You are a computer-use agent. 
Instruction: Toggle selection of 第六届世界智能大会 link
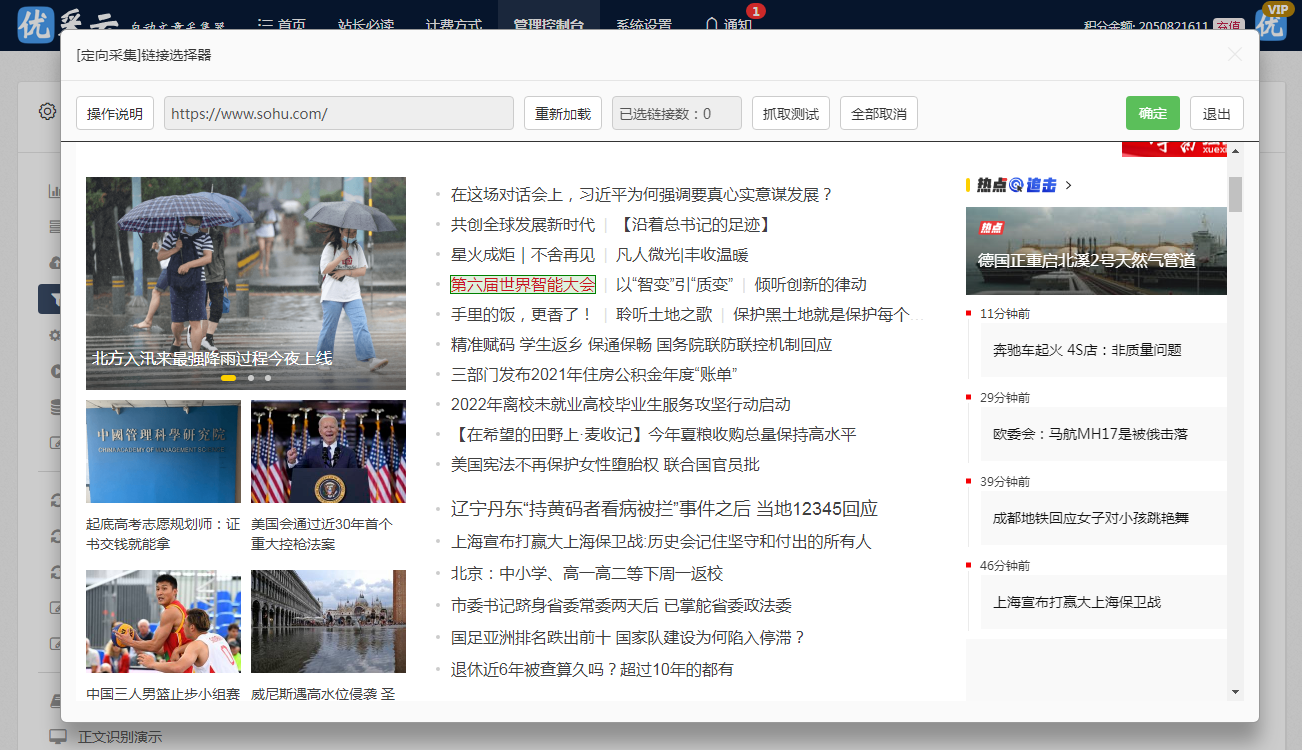(523, 284)
